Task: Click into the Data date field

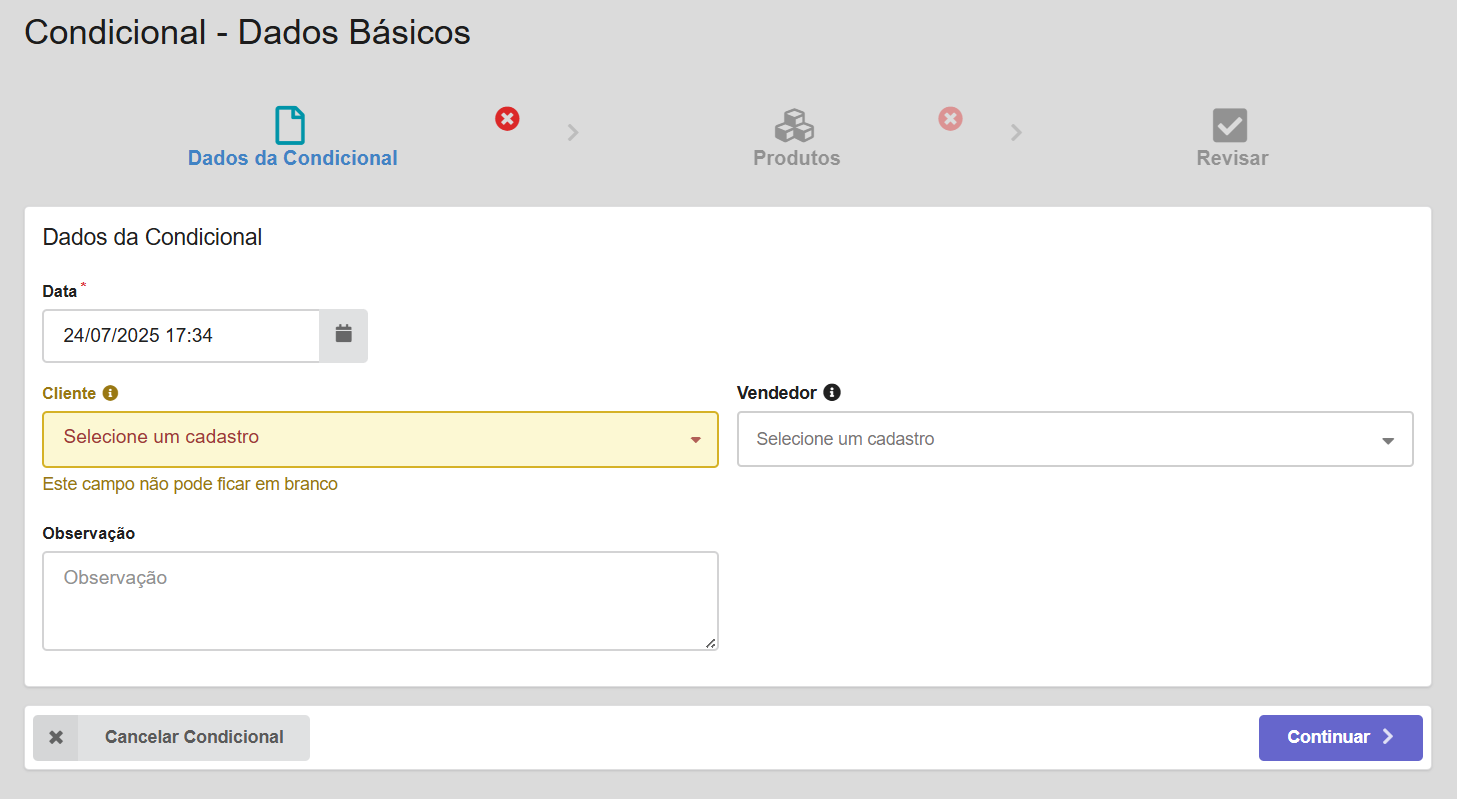Action: pos(181,336)
